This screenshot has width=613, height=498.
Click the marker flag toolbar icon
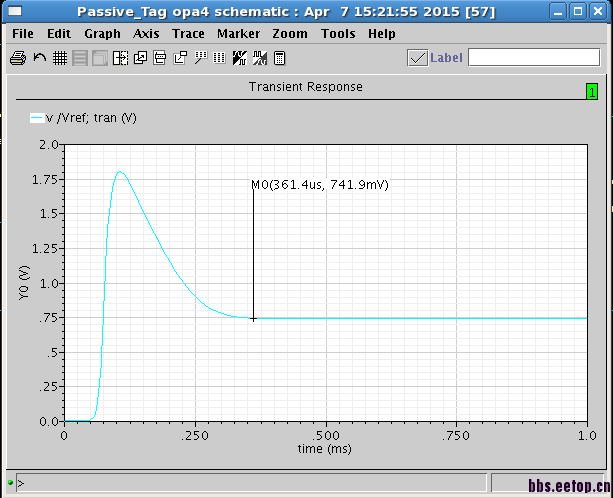pyautogui.click(x=201, y=58)
